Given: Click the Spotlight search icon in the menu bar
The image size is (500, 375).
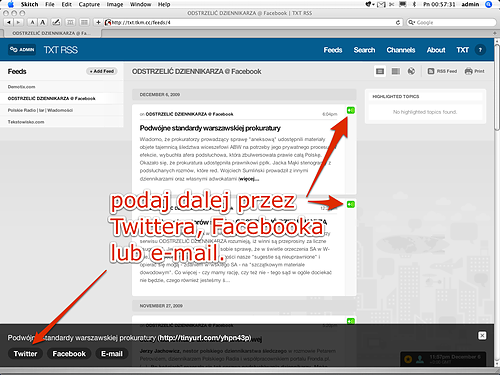Looking at the screenshot, I should pos(489,4).
